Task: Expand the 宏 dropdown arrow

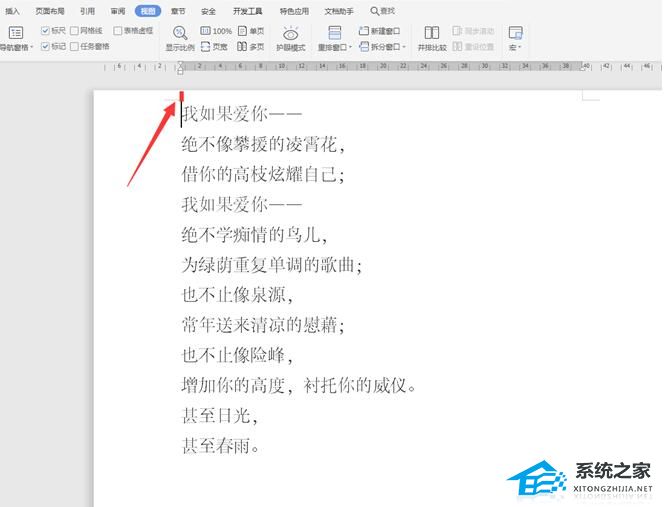Action: pos(520,47)
